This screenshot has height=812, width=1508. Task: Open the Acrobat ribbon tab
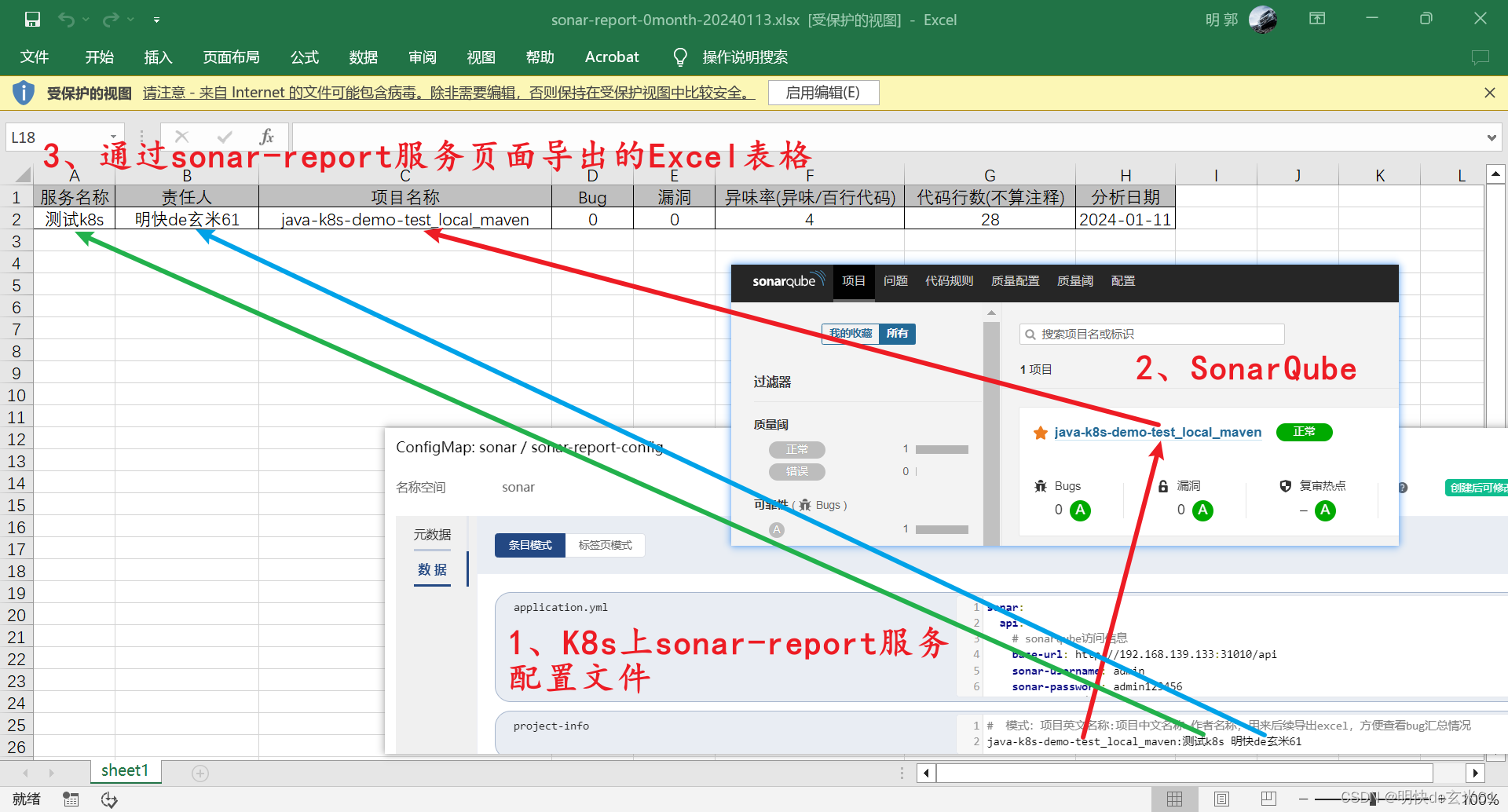tap(612, 57)
